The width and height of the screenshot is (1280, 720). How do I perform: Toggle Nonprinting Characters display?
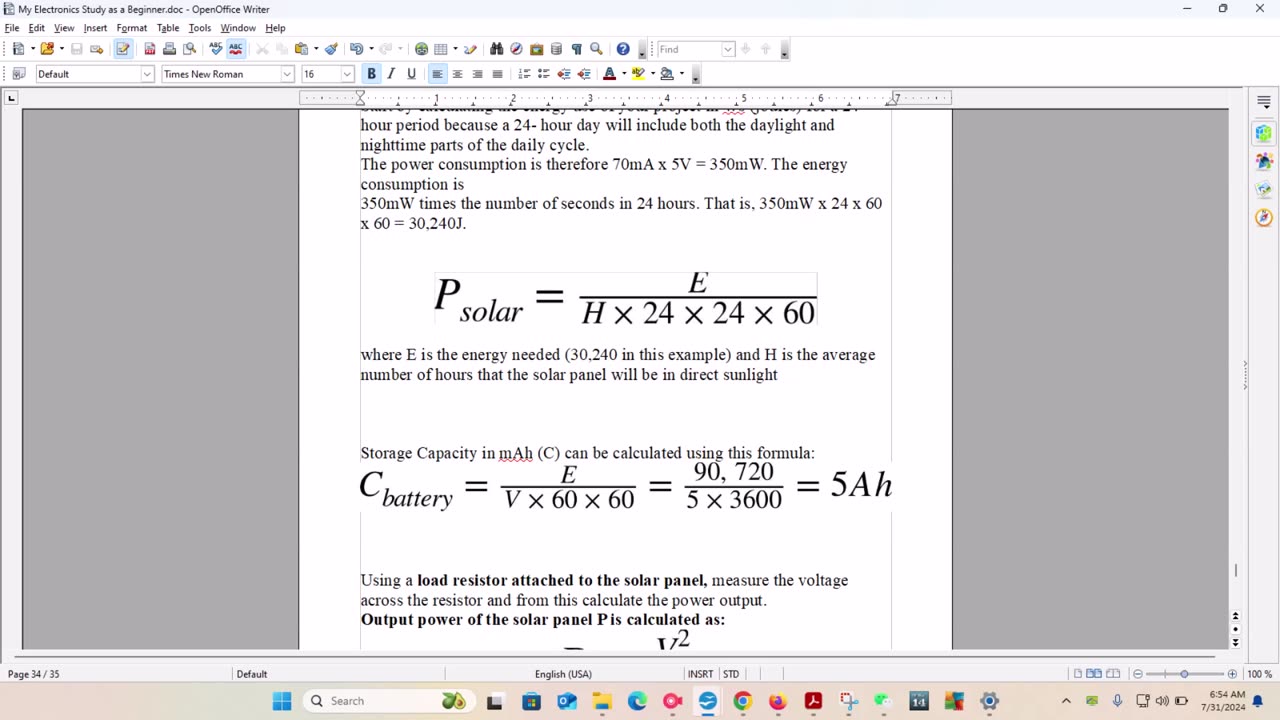(x=576, y=49)
